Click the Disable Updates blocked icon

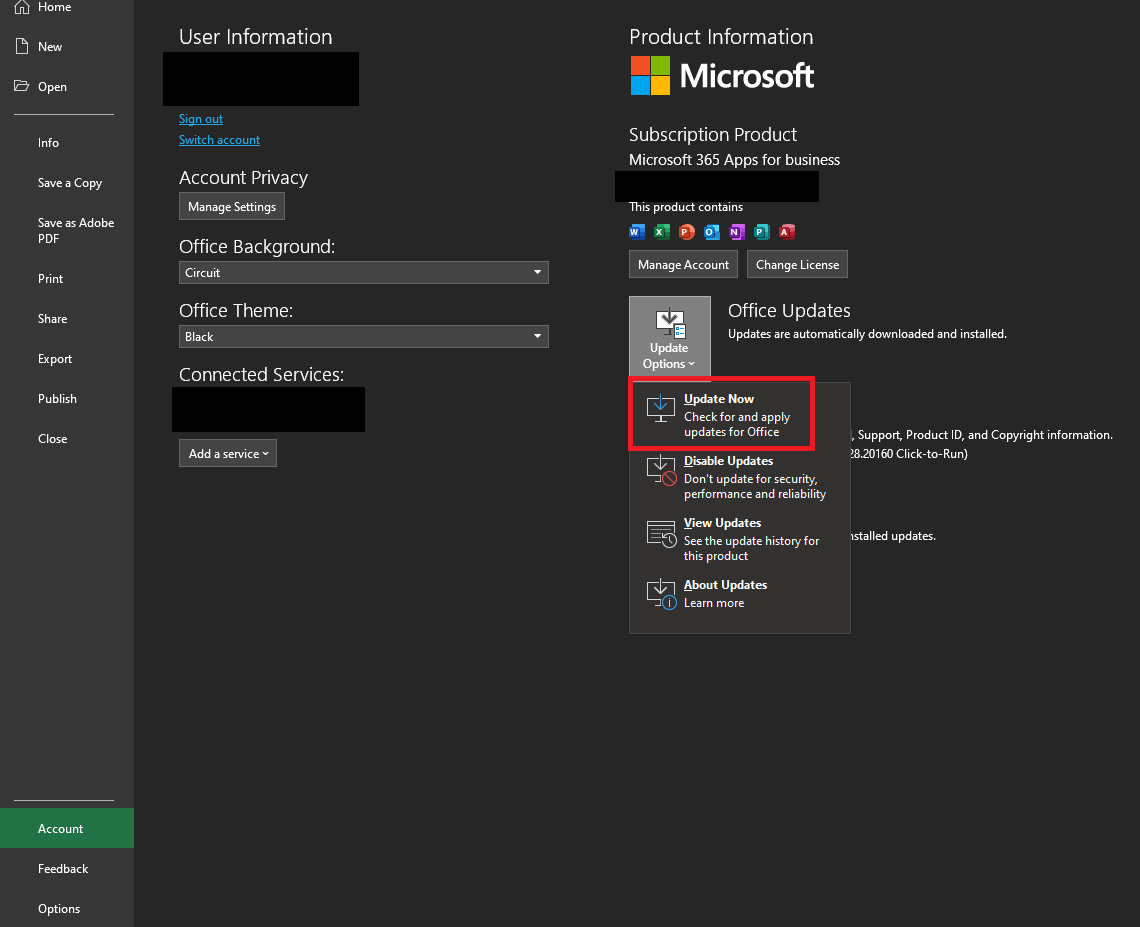[662, 470]
